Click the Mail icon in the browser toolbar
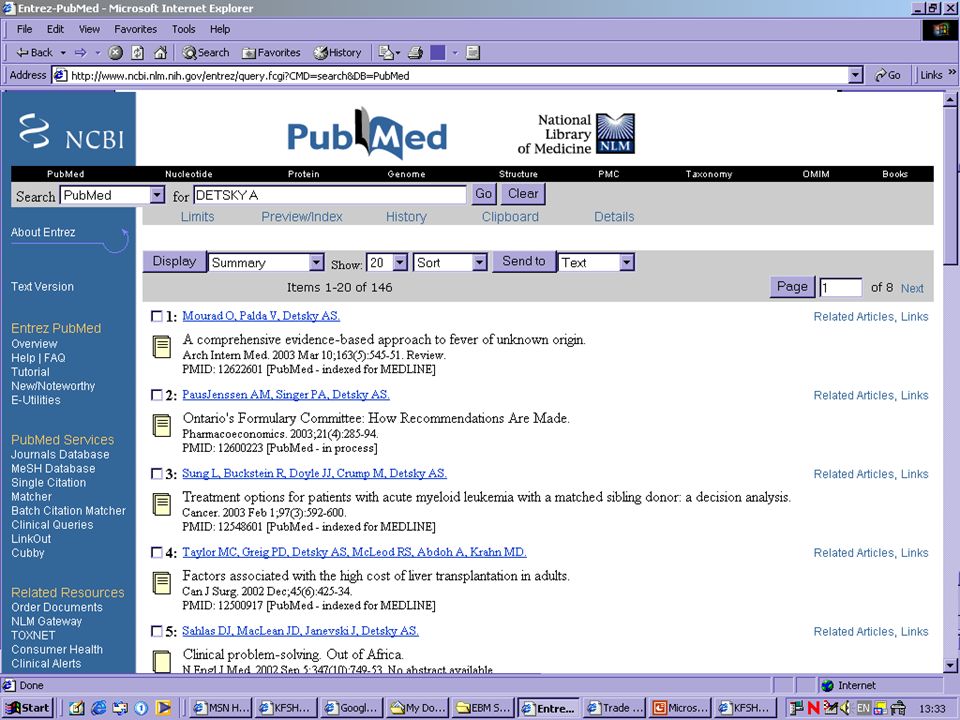Screen dimensions: 960x720 pyautogui.click(x=386, y=53)
